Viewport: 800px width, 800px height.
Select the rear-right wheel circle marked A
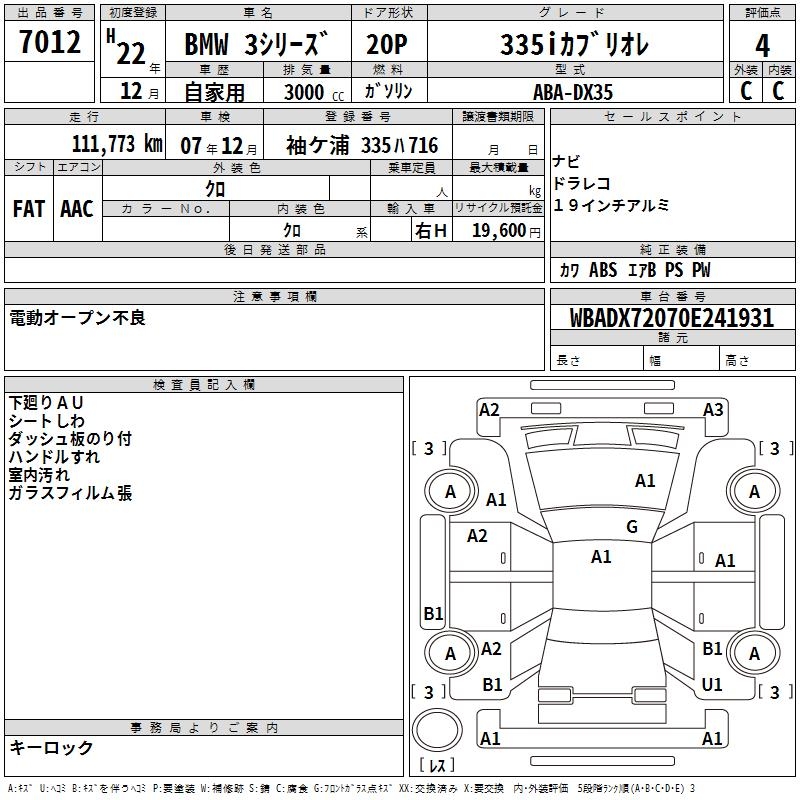tap(754, 653)
